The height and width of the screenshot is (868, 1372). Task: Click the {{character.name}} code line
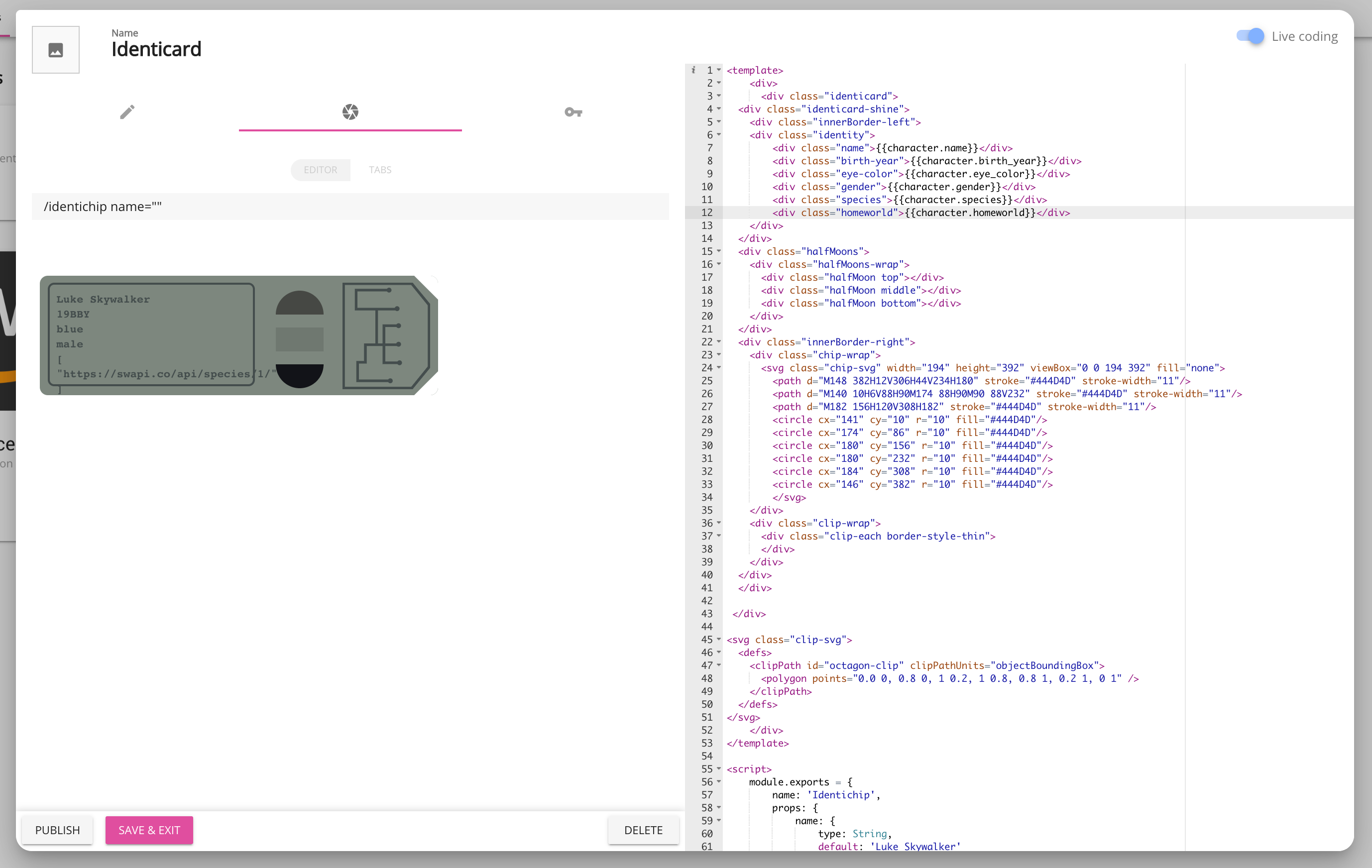click(x=892, y=148)
